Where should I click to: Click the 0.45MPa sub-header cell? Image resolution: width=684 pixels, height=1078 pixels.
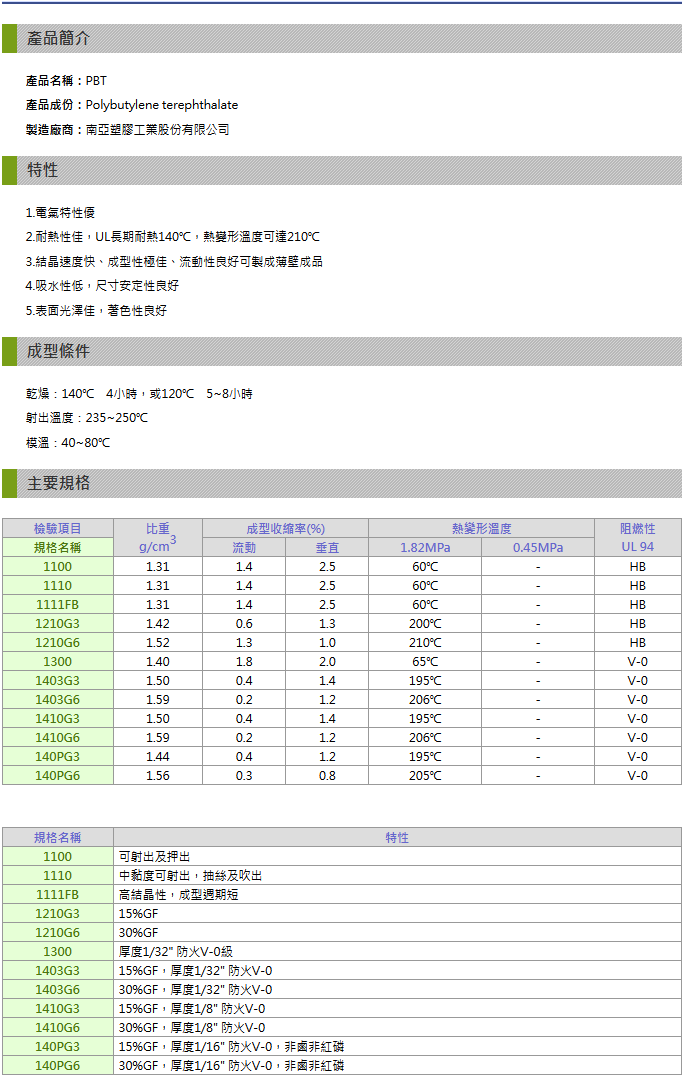click(x=538, y=548)
